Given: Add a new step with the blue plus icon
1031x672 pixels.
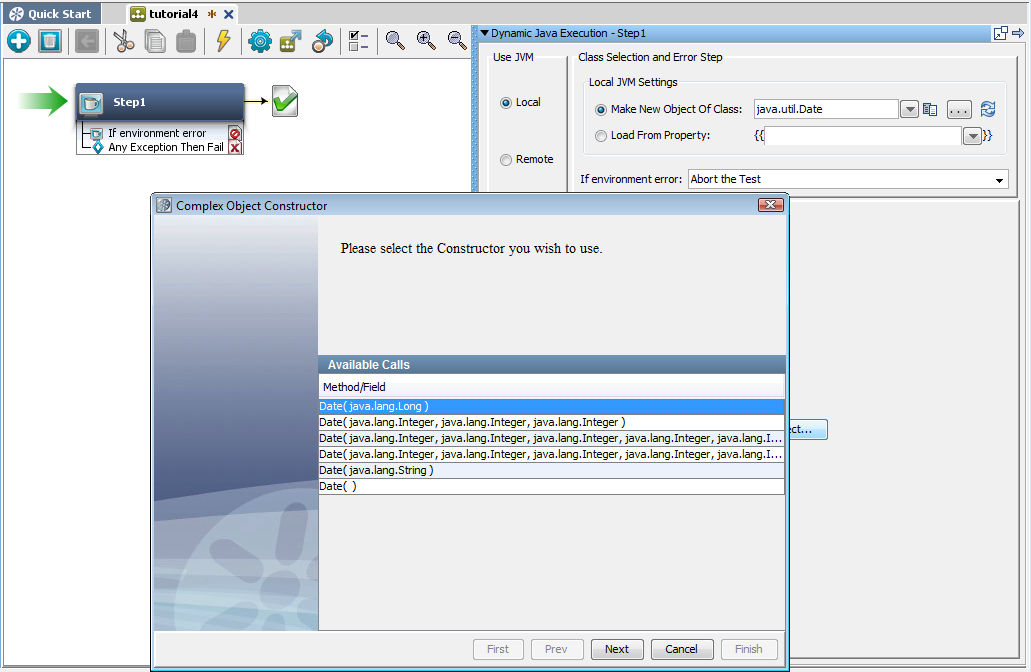Looking at the screenshot, I should (18, 41).
